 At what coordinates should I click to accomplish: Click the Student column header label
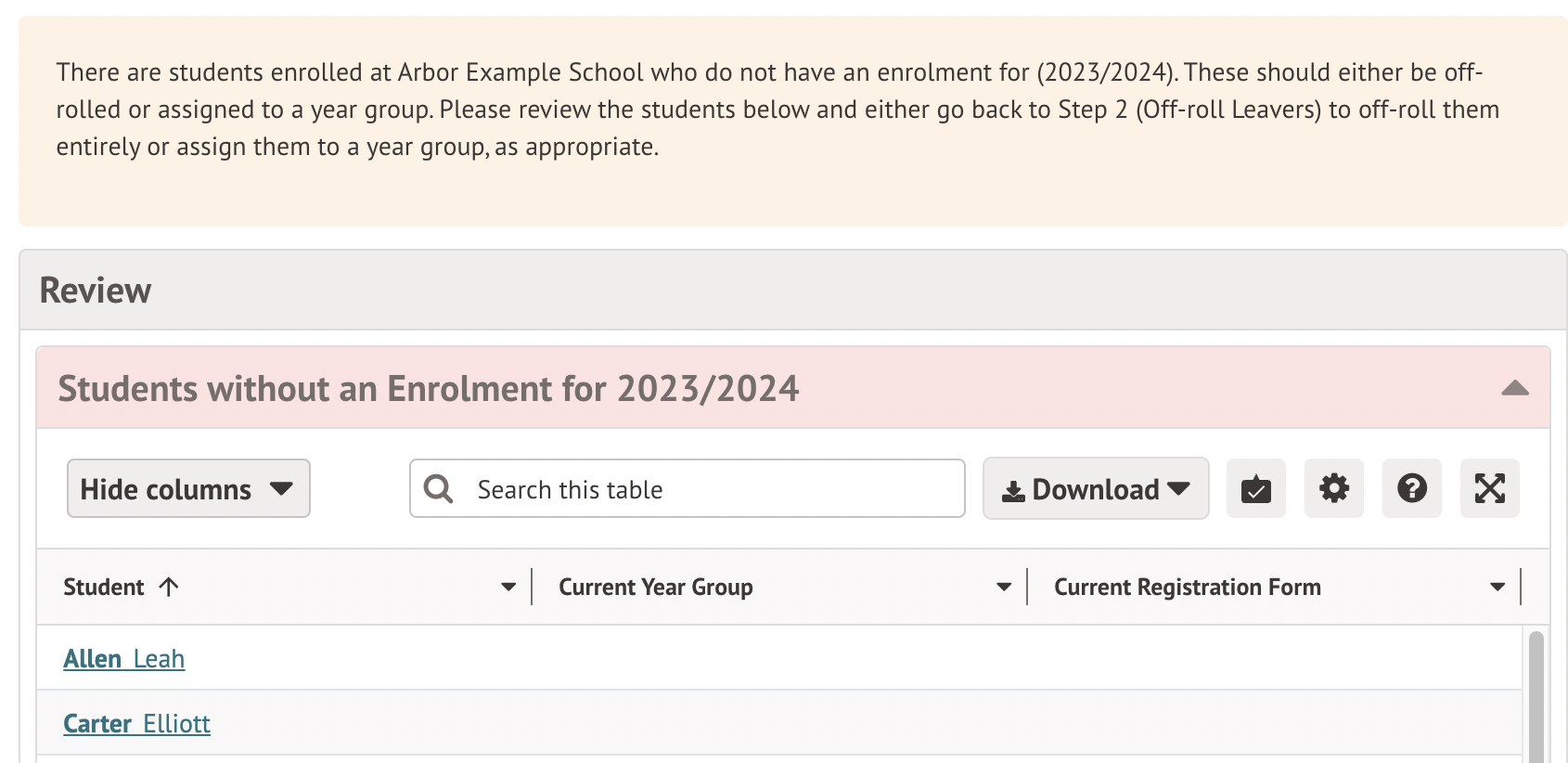coord(103,587)
